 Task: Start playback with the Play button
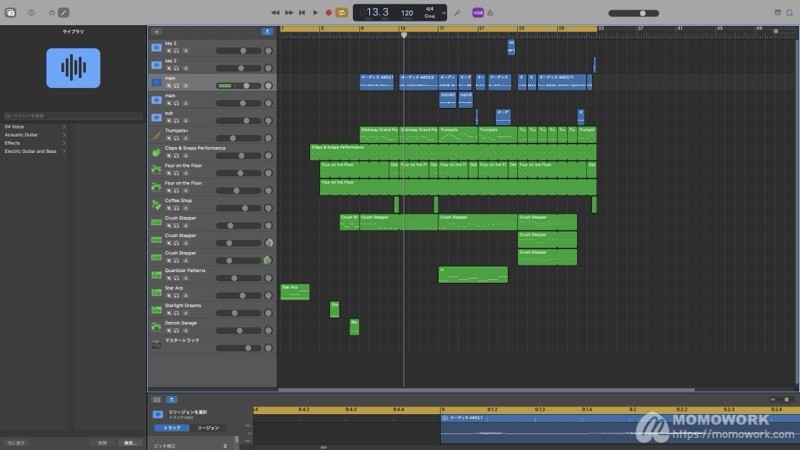click(315, 13)
